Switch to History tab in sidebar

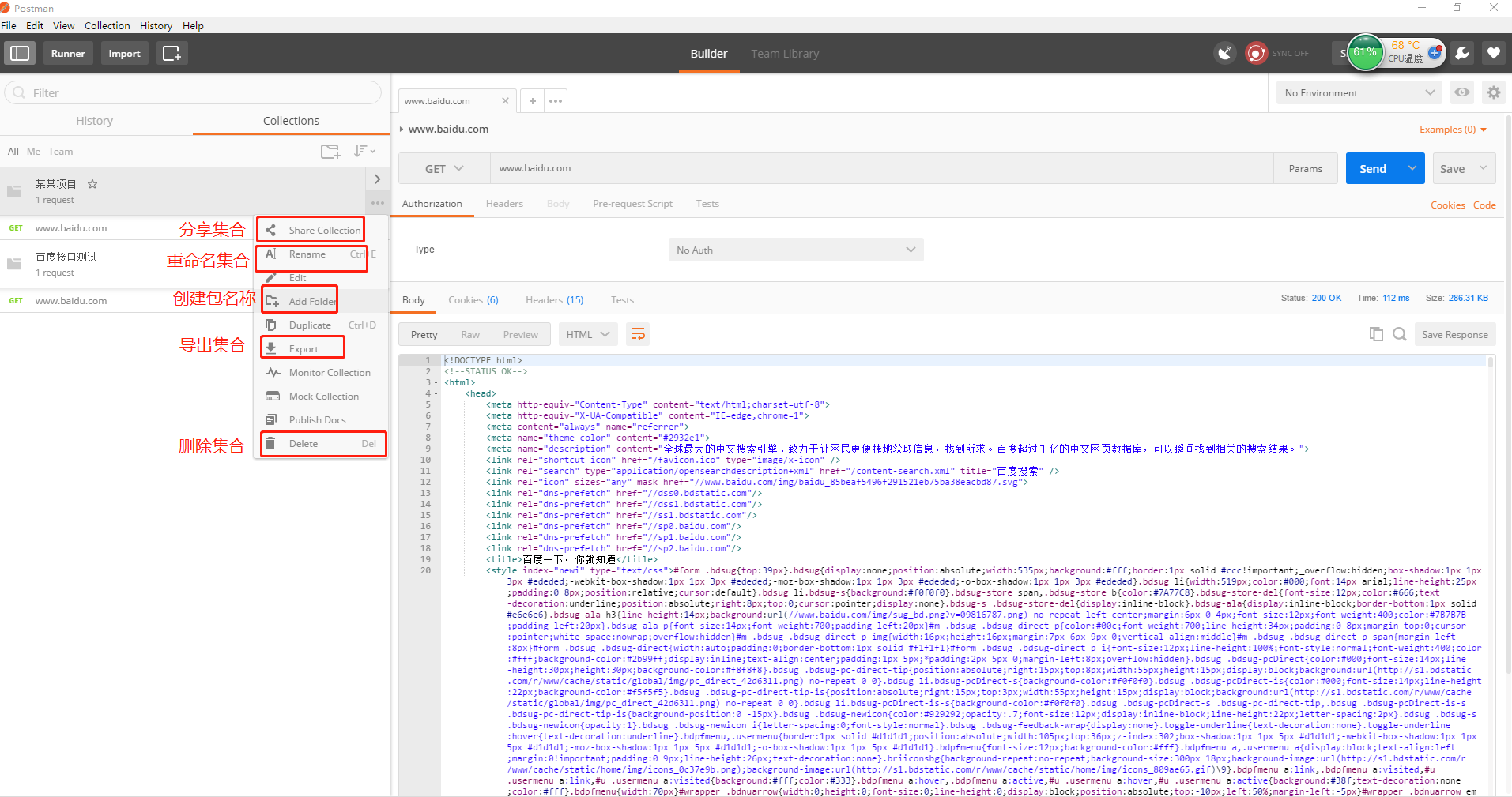pos(95,121)
